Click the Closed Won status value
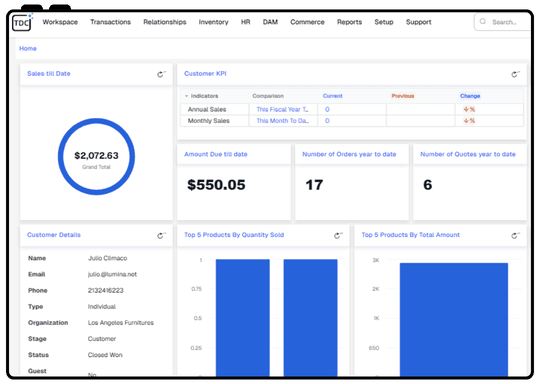This screenshot has height=384, width=540. point(105,355)
